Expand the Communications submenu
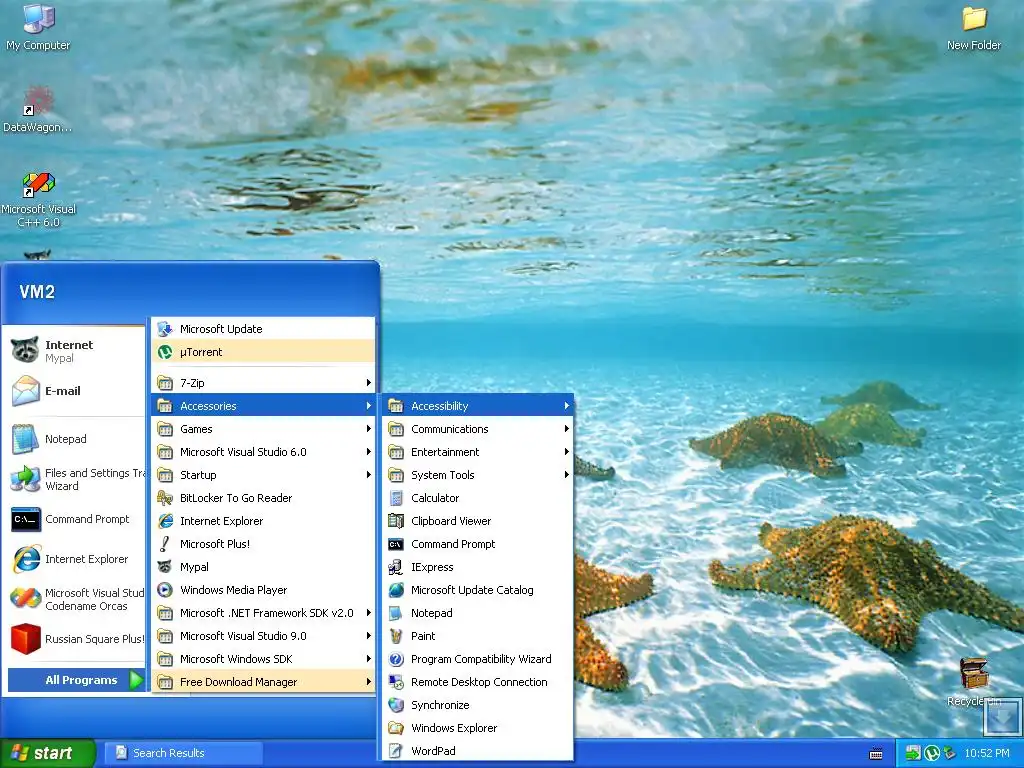This screenshot has width=1024, height=768. (x=478, y=429)
